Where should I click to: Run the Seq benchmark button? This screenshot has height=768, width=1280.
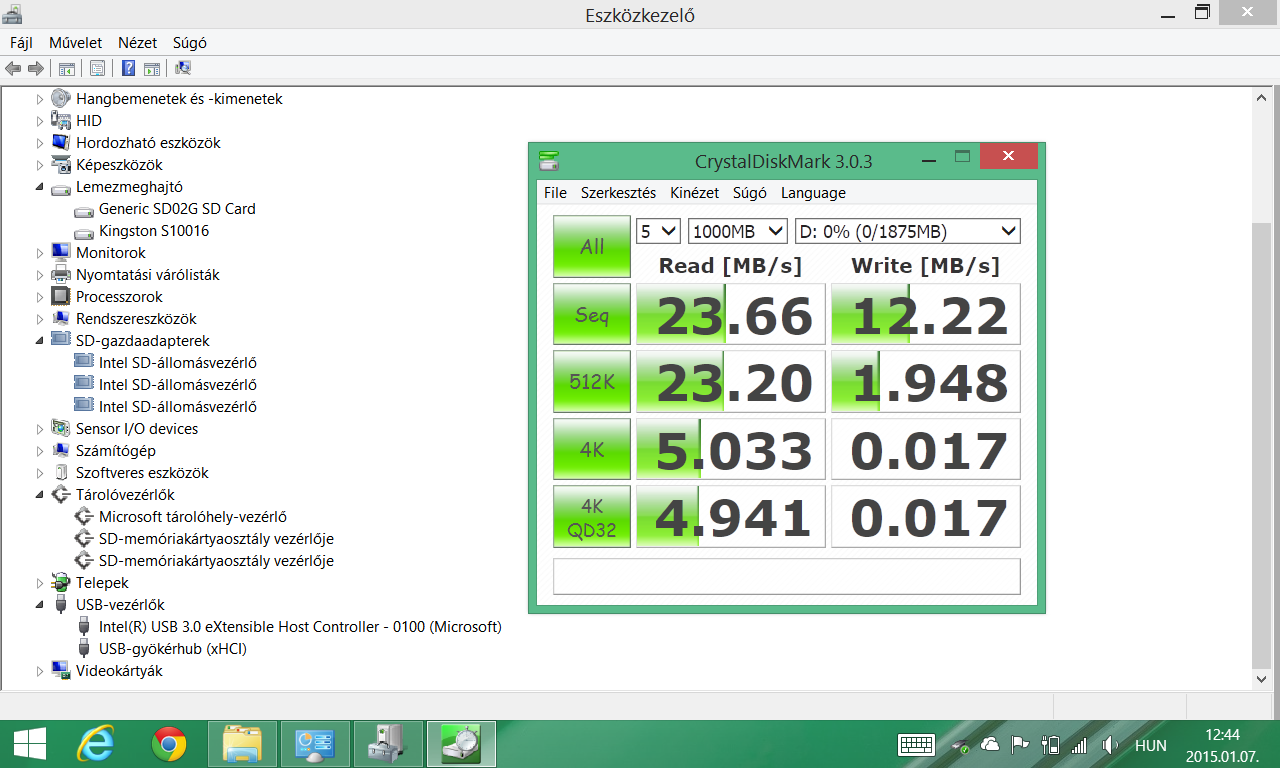click(592, 314)
